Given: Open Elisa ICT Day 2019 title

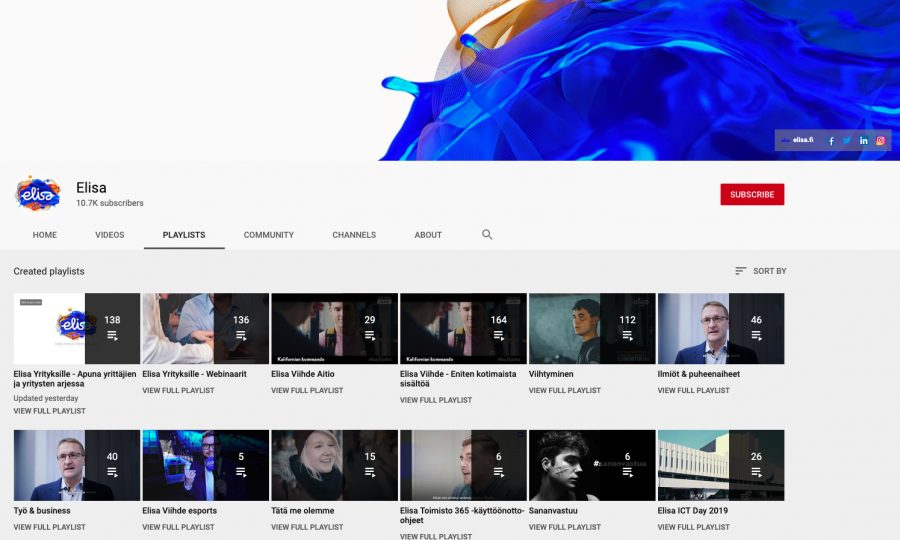Looking at the screenshot, I should click(693, 510).
